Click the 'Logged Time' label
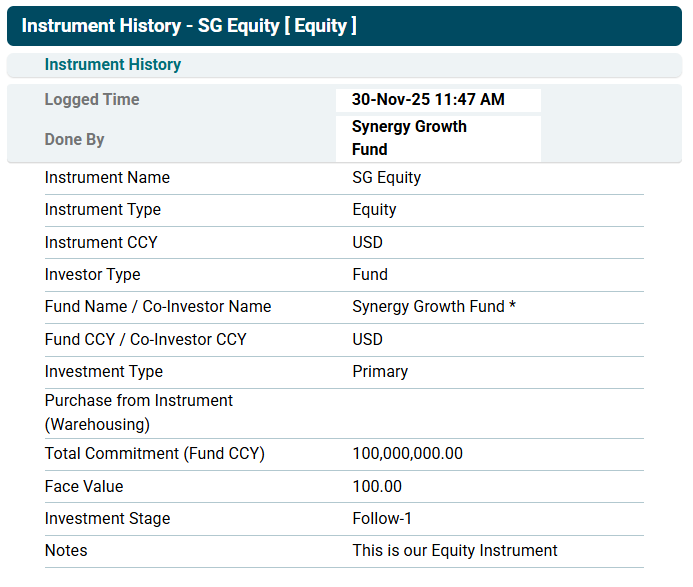The width and height of the screenshot is (693, 587). click(92, 100)
